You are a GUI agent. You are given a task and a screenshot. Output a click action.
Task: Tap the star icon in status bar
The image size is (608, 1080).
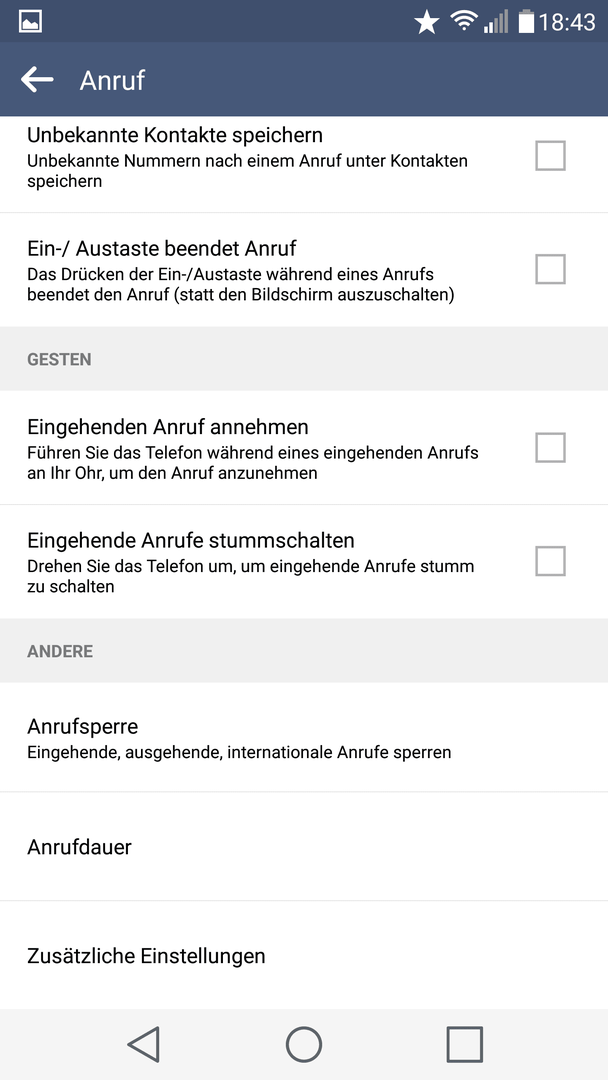pyautogui.click(x=426, y=22)
